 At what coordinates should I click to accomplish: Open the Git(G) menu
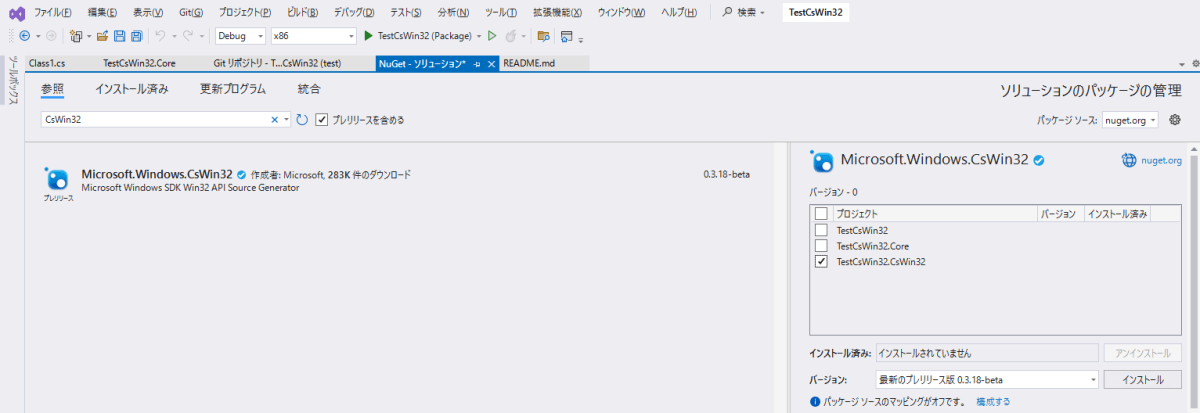tap(190, 12)
